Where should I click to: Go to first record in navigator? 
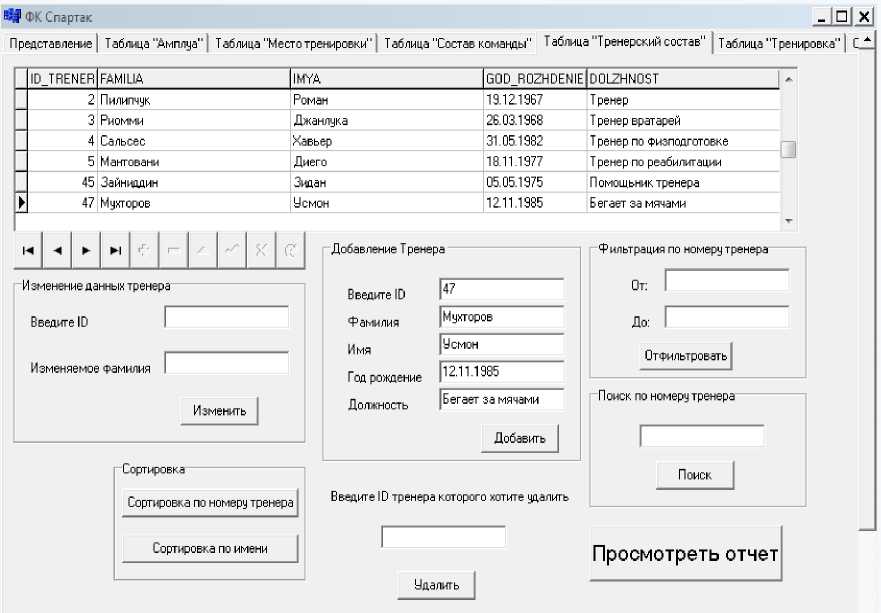[x=28, y=251]
